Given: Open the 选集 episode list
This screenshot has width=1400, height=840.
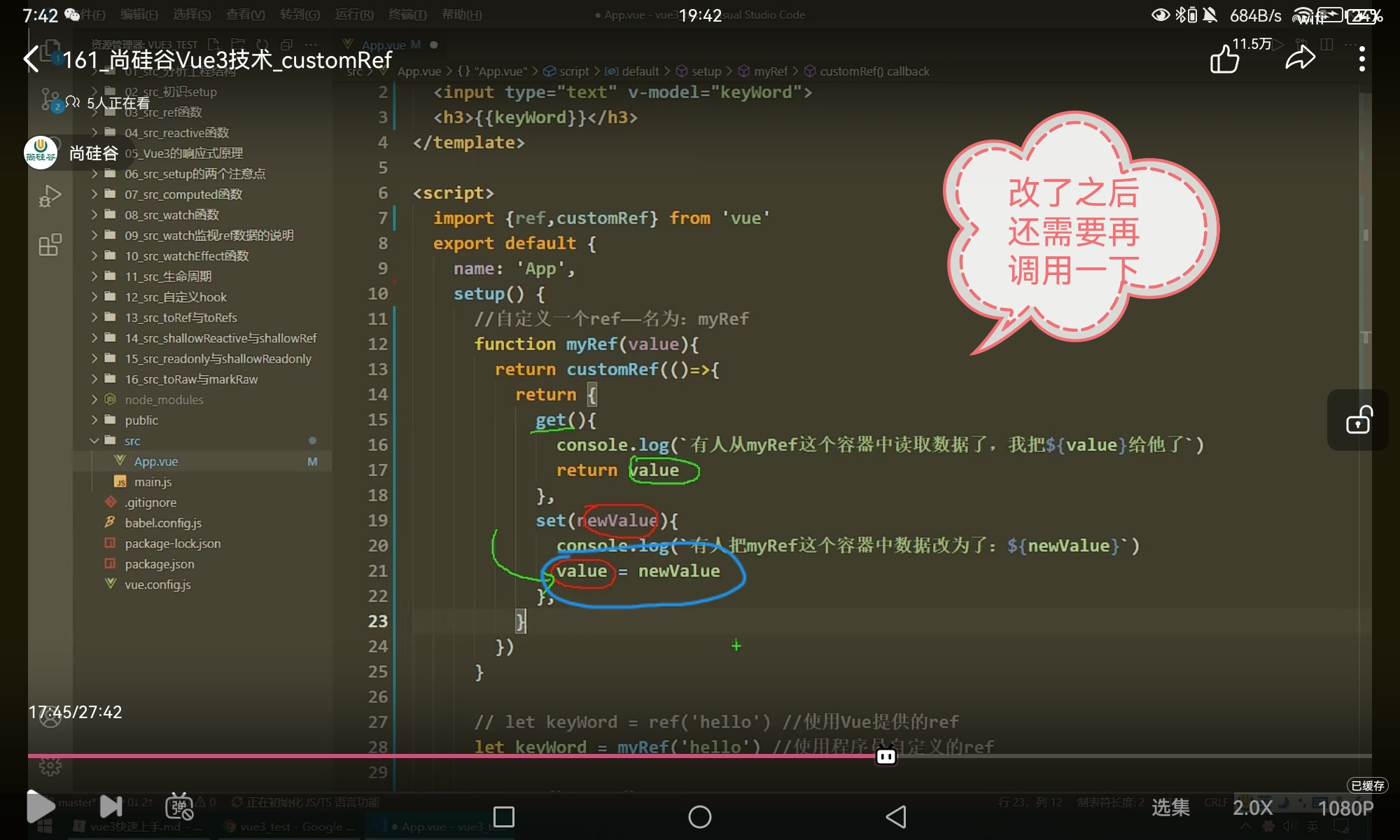Looking at the screenshot, I should [1170, 808].
